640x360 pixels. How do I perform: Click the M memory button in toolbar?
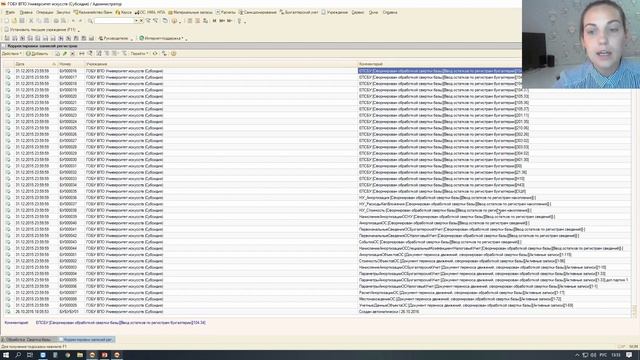(214, 21)
